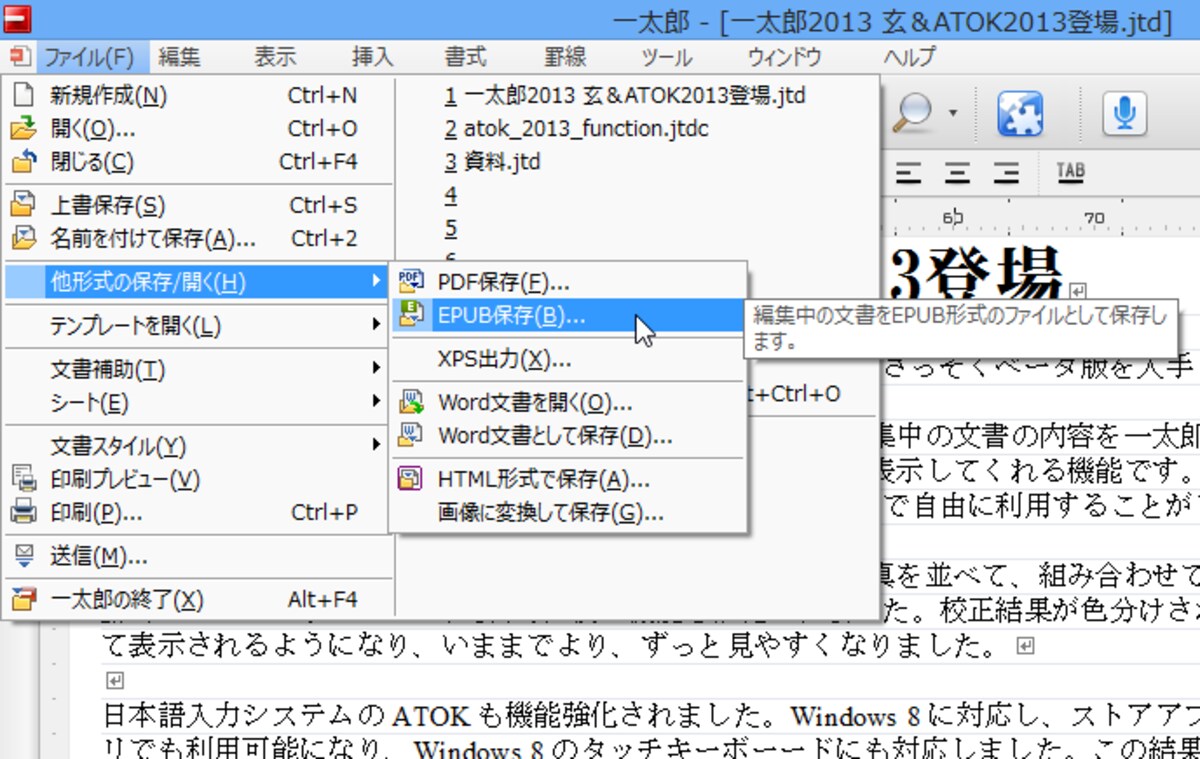Open the ツール menu

click(x=666, y=57)
